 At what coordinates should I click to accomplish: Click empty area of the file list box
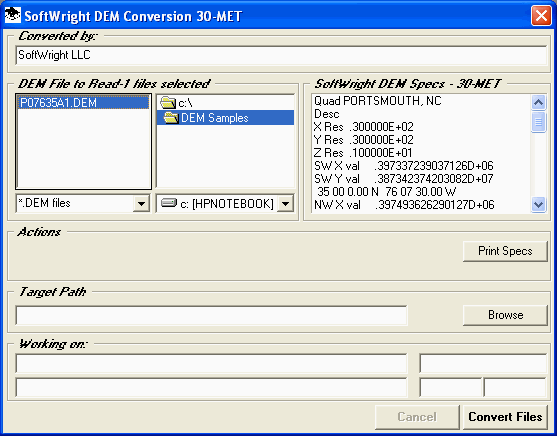pyautogui.click(x=83, y=149)
